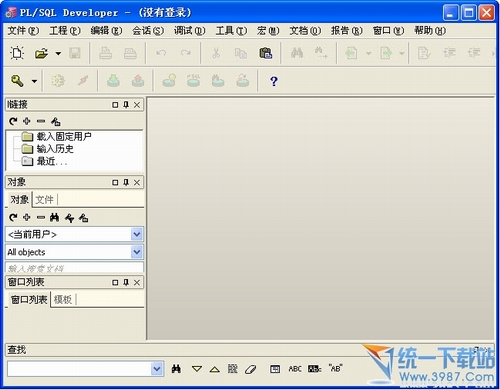Open the 编辑 menu
The image size is (500, 390).
(106, 31)
